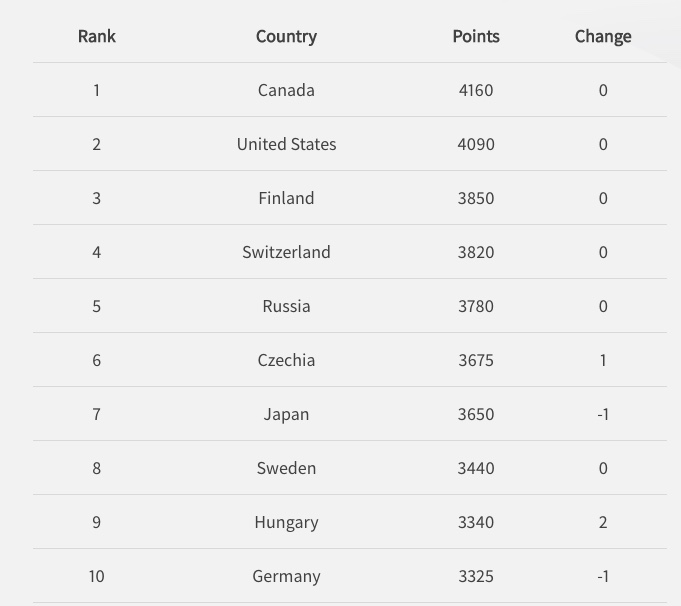
Task: Select the Russia country cell
Action: tap(286, 306)
